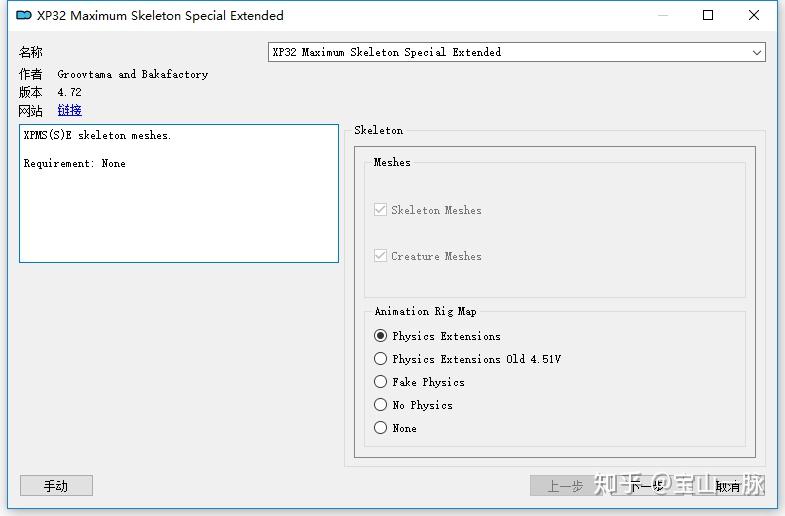Select the Fake Physics rig map
Viewport: 785px width, 516px height.
click(380, 382)
